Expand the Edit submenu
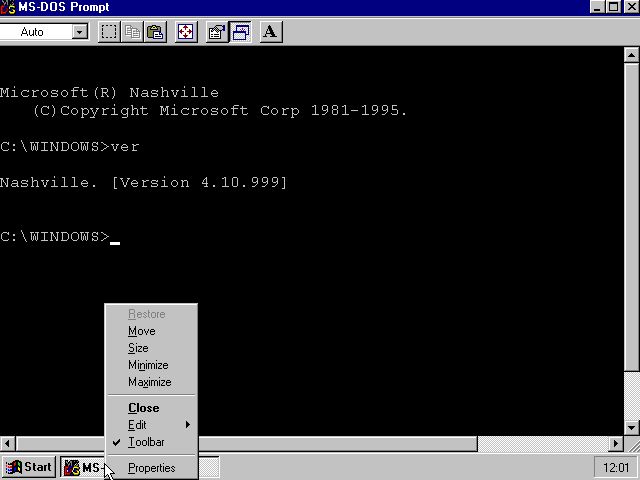The image size is (640, 480). 151,425
